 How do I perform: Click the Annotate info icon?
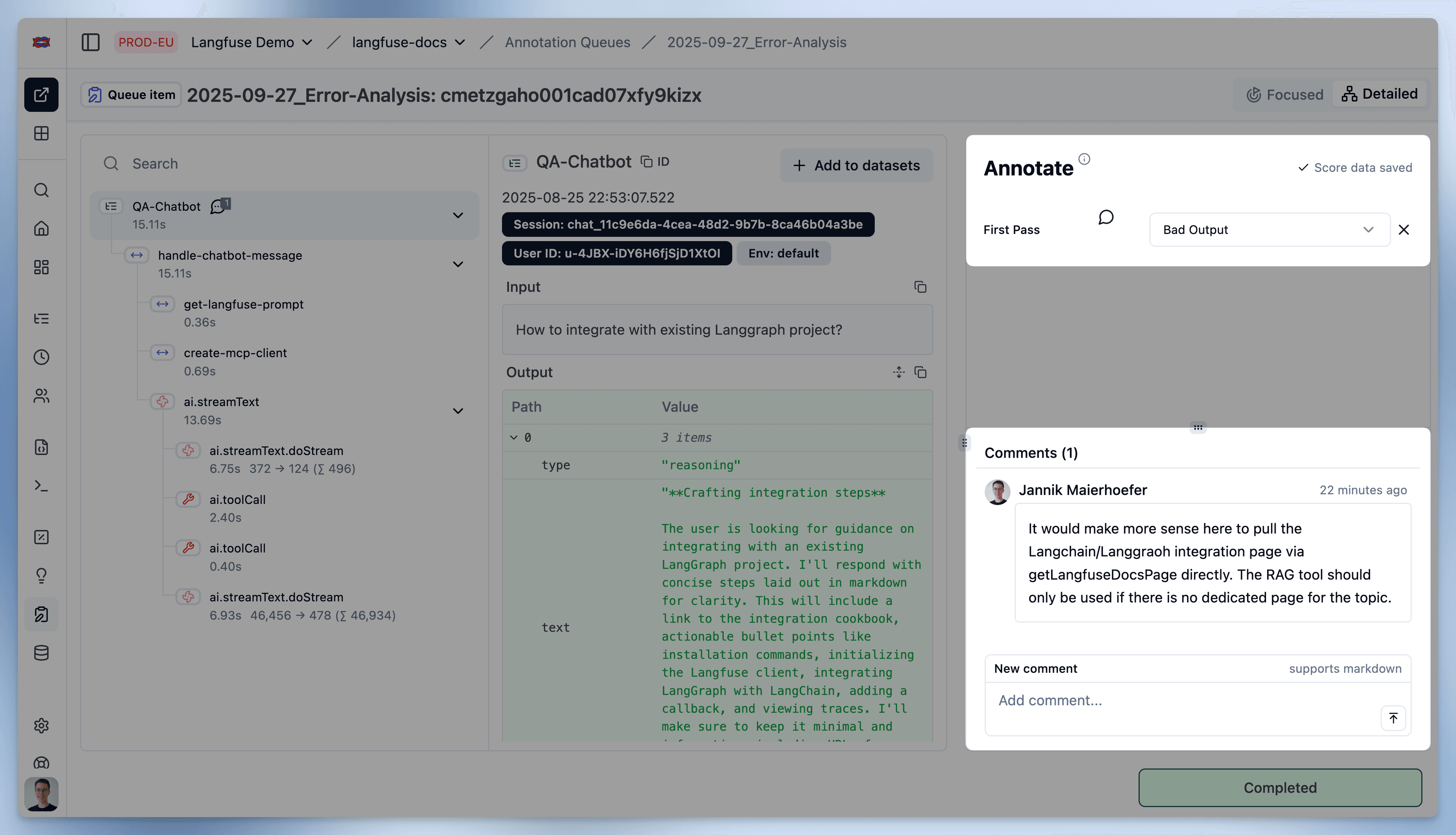click(x=1084, y=159)
